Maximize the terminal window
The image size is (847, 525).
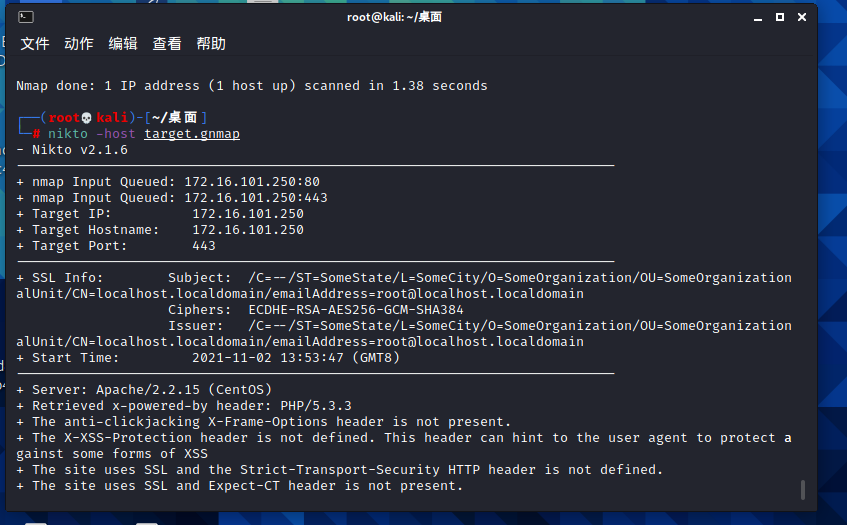[780, 17]
